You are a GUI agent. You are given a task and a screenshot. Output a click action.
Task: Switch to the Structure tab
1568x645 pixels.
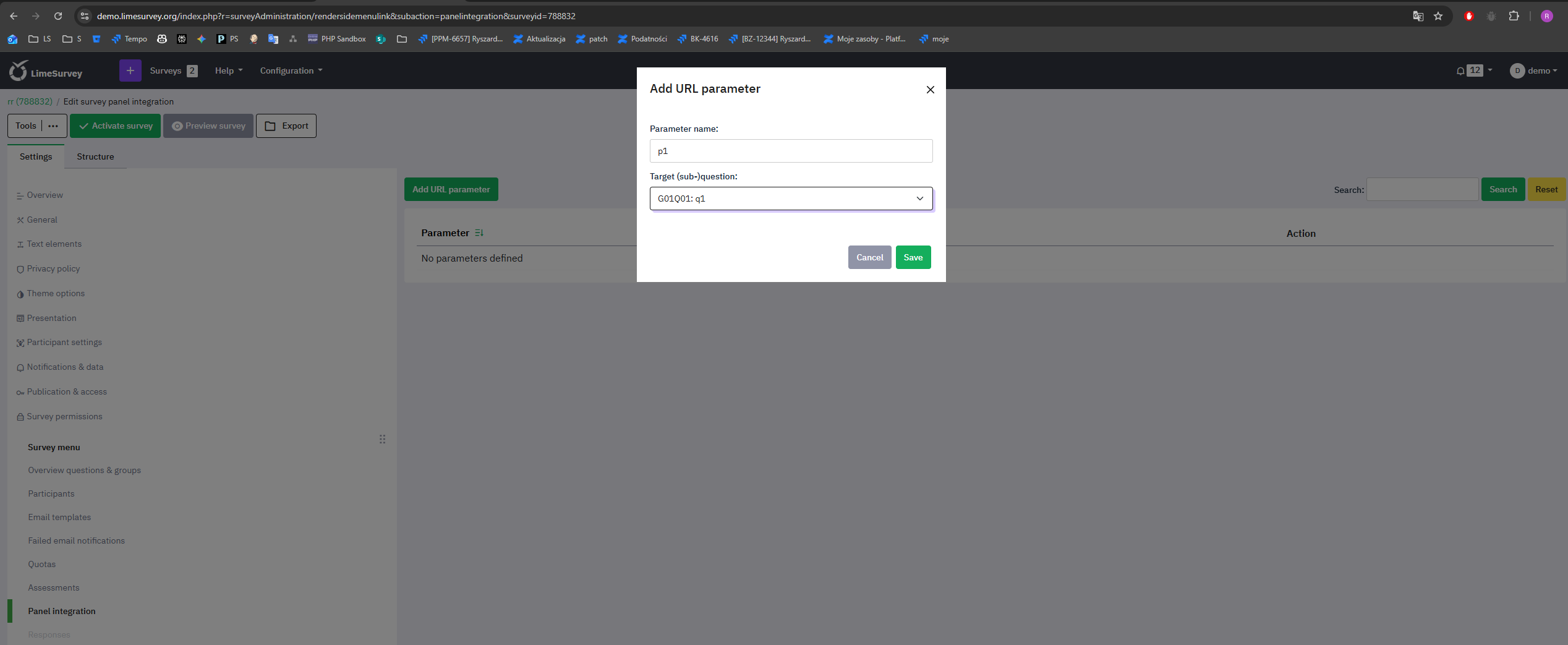[x=95, y=156]
